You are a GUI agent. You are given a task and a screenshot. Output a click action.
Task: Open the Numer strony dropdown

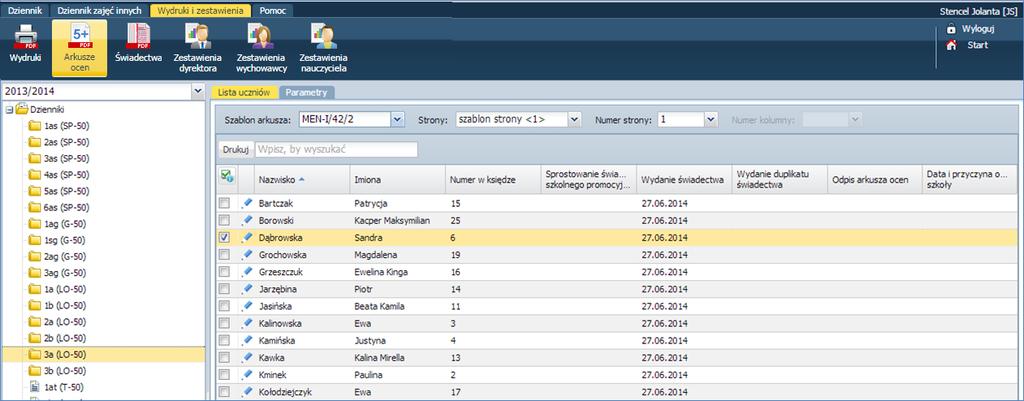(711, 120)
